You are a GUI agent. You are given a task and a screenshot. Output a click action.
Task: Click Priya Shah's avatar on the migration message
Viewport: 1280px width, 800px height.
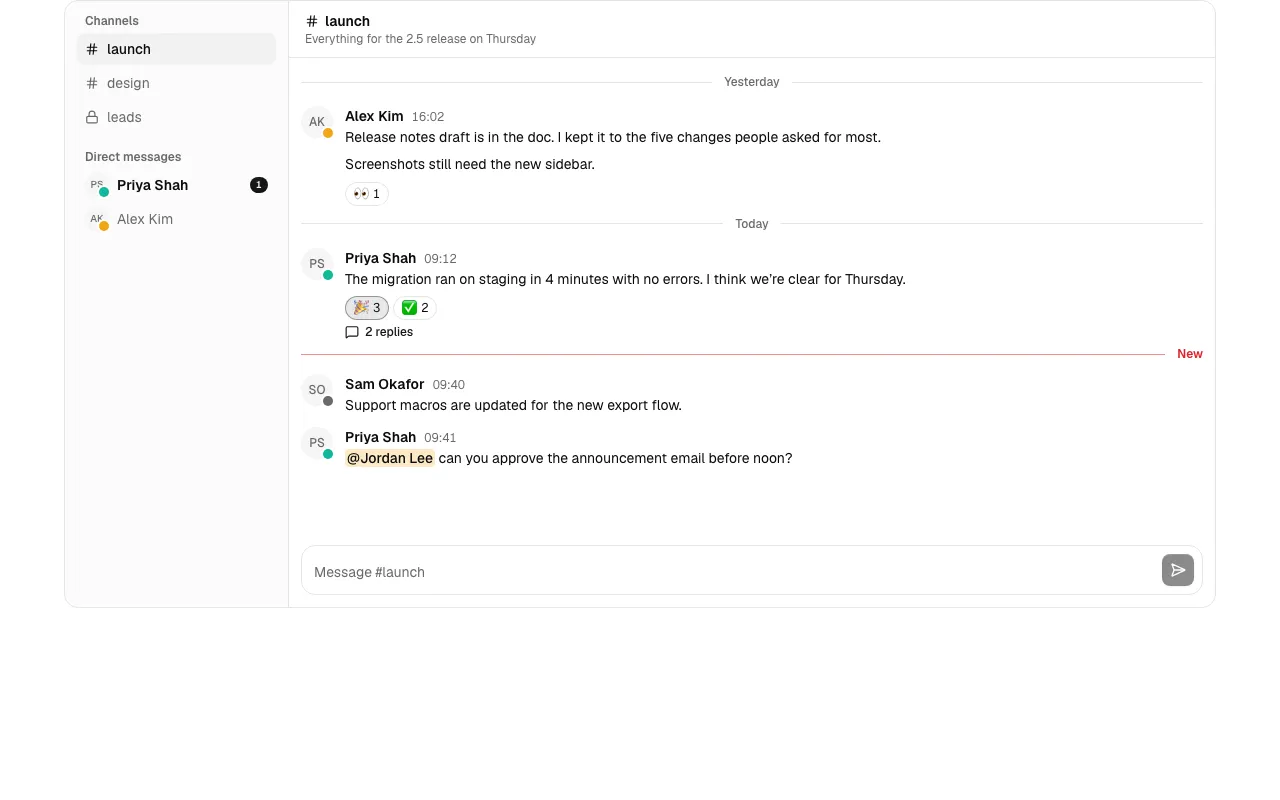click(x=317, y=264)
